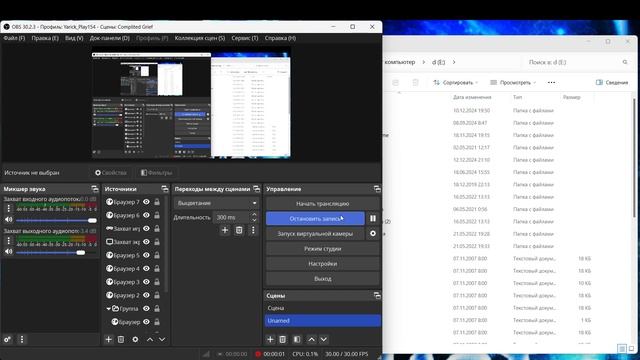Undock the Управление controls panel icon
This screenshot has height=360, width=640.
click(x=377, y=189)
